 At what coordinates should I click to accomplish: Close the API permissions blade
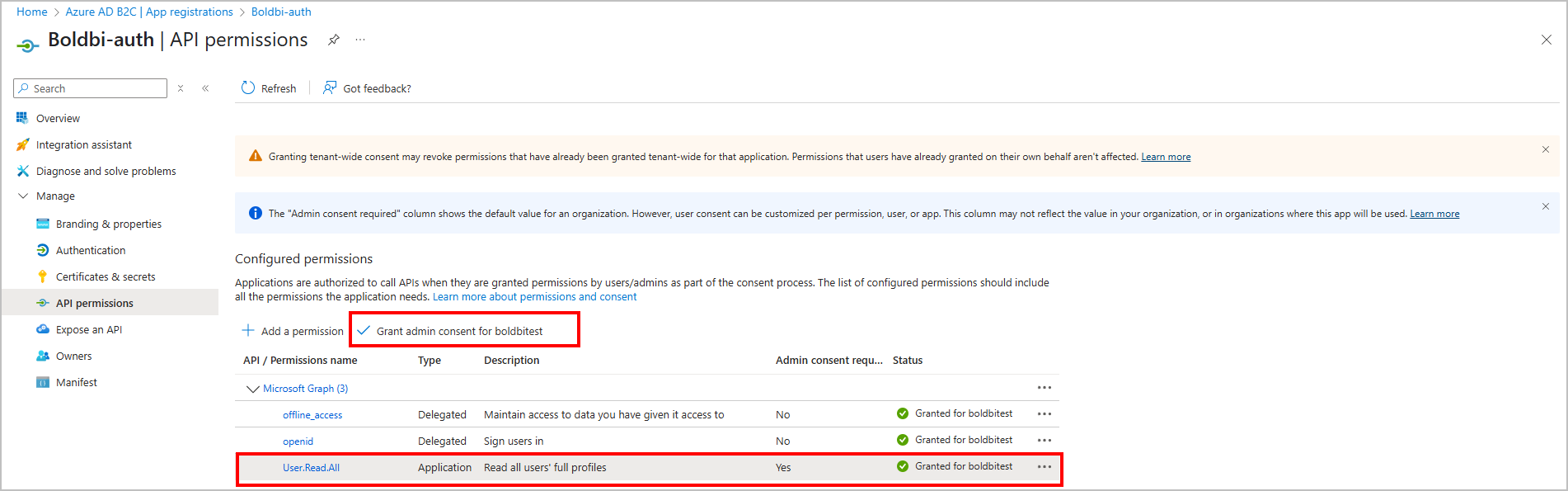point(1547,40)
